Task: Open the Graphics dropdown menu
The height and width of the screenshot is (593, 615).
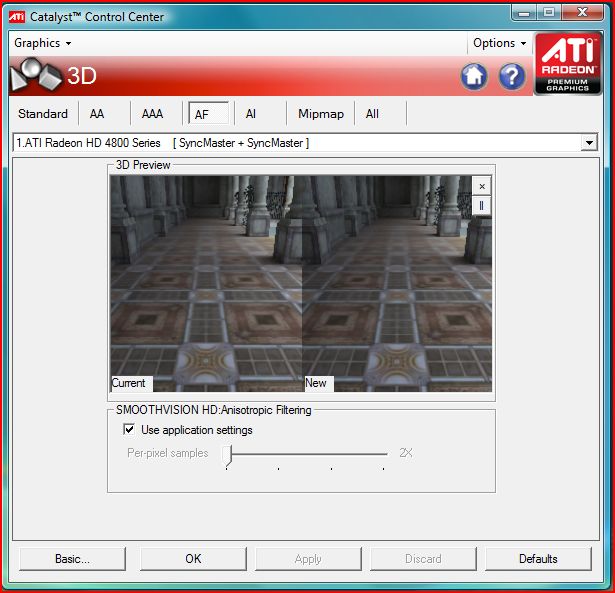Action: pos(43,43)
